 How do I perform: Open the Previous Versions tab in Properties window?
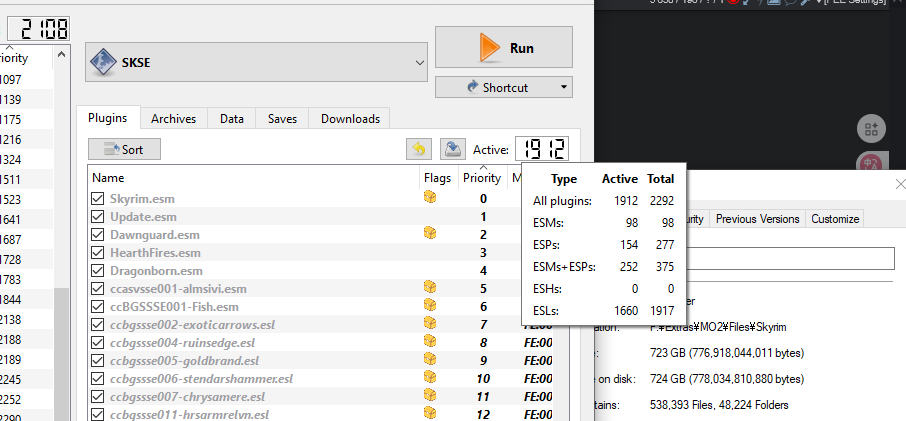758,219
